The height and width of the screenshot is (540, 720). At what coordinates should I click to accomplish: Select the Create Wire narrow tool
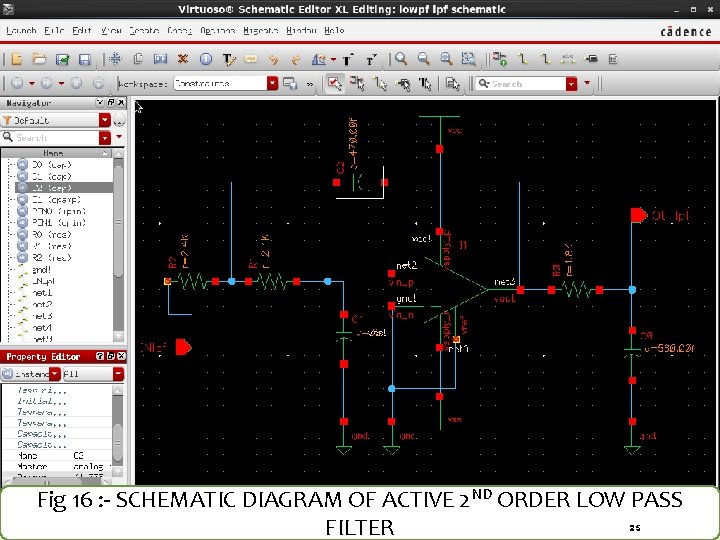[523, 59]
